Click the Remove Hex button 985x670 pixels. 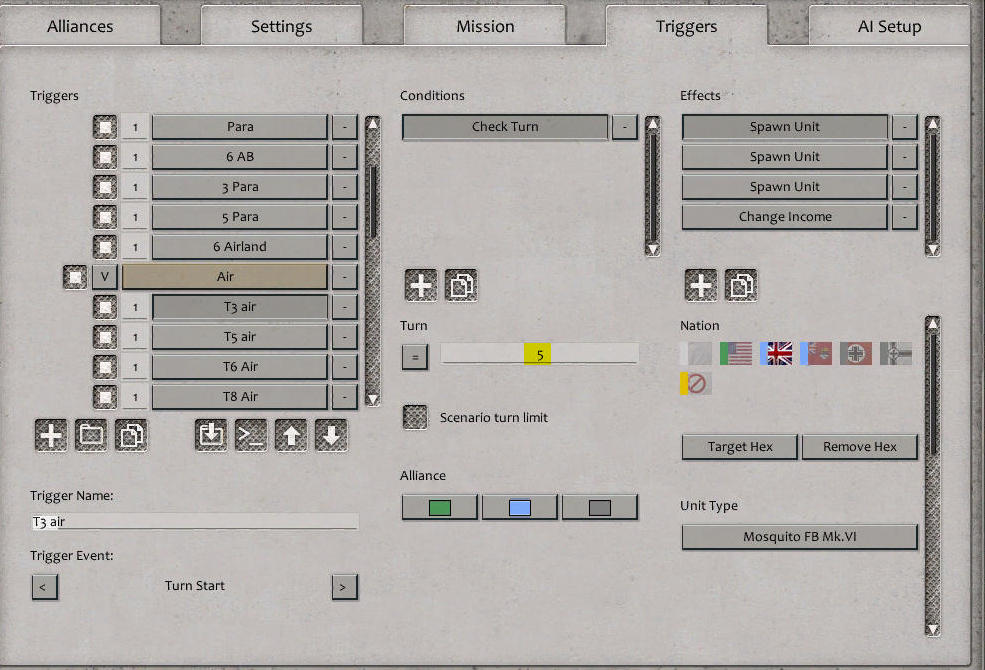click(859, 446)
